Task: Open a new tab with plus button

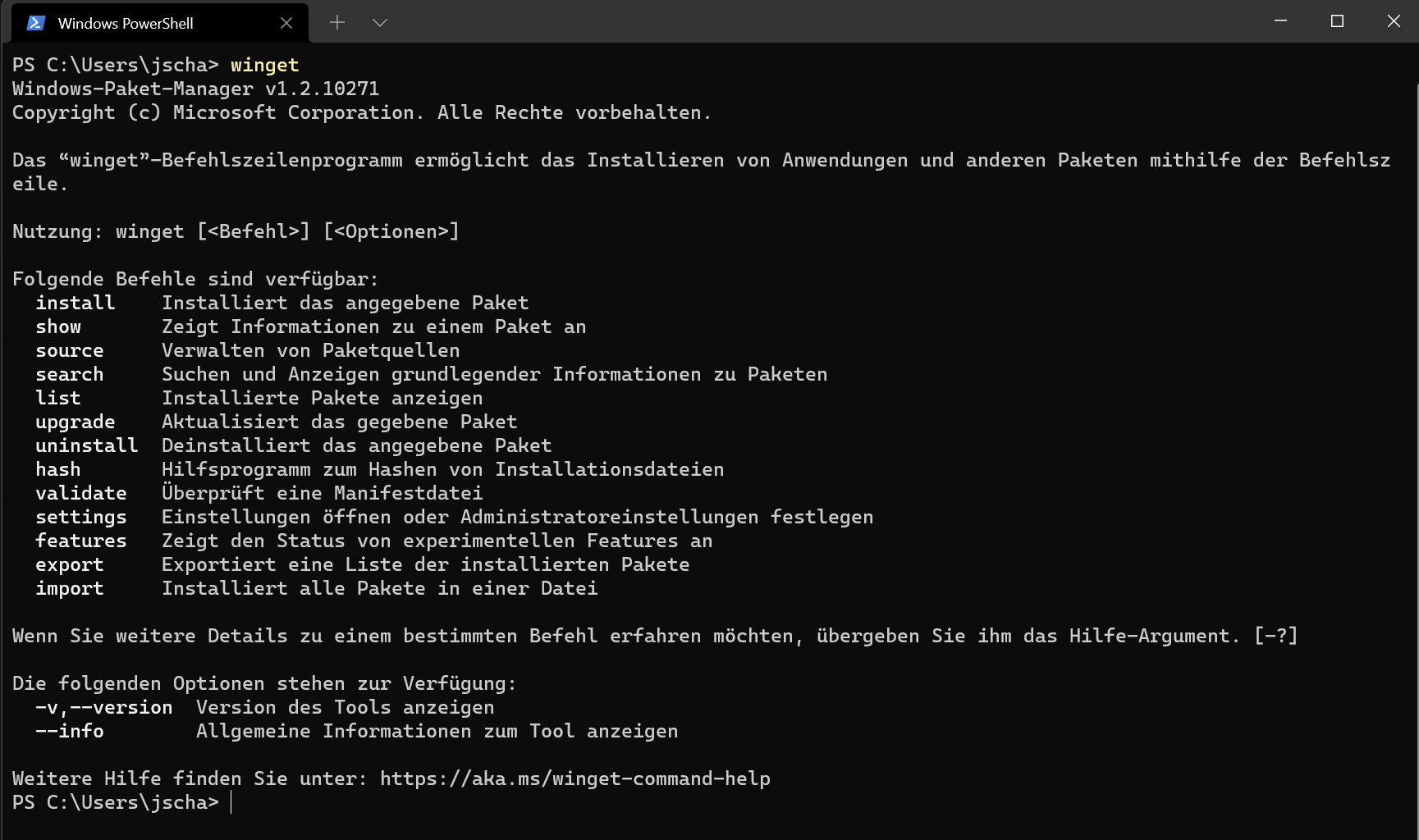Action: [337, 23]
